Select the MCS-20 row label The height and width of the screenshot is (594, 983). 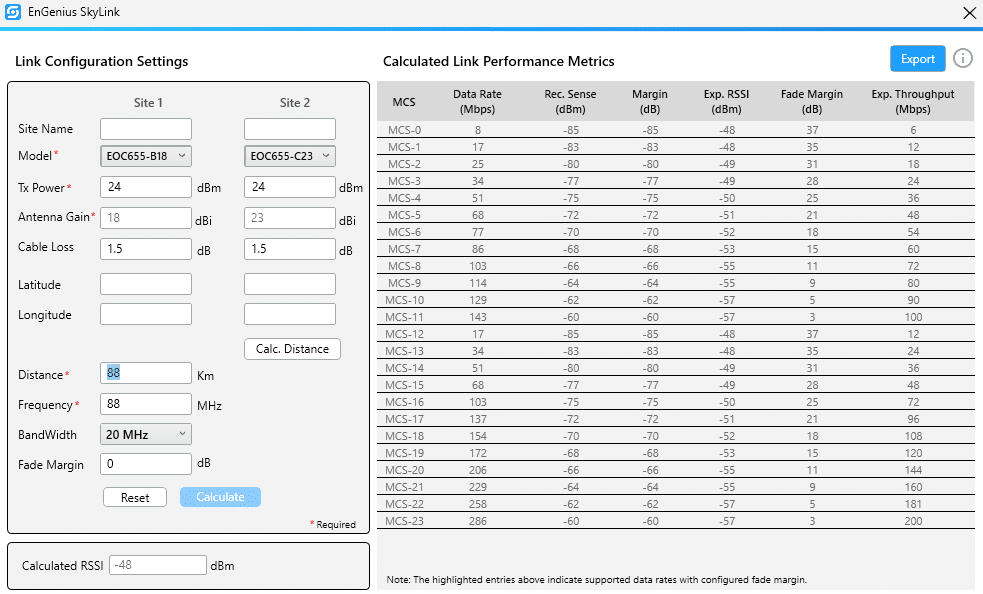point(404,470)
